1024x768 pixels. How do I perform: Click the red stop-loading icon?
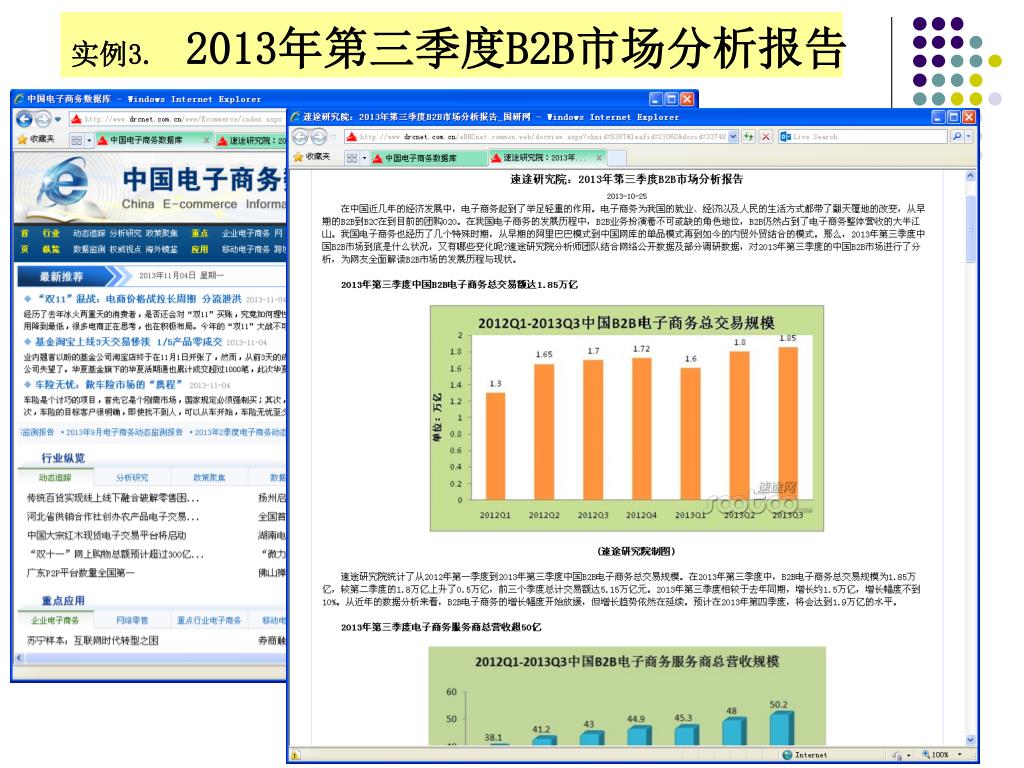click(765, 136)
